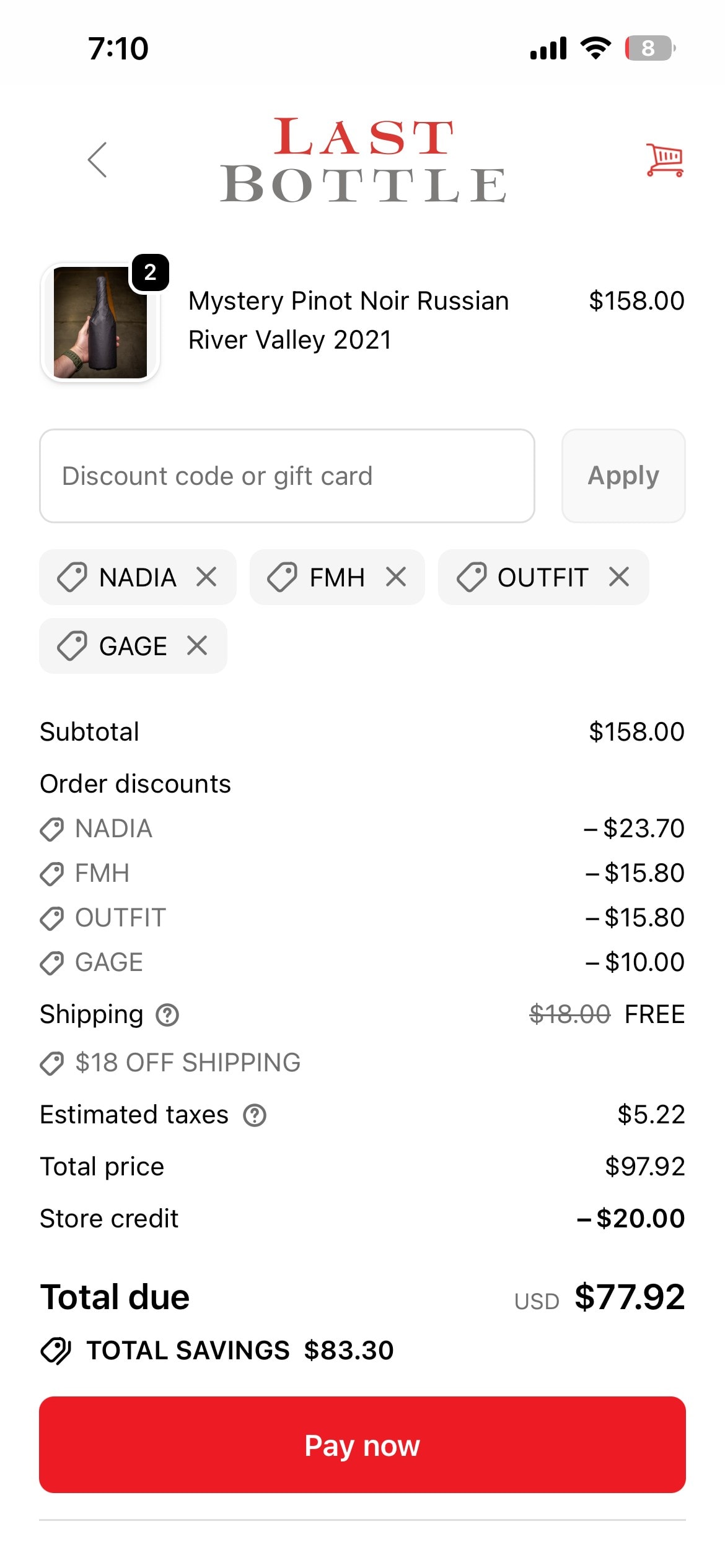Tap the NADIA tag icon in applied codes
This screenshot has height=1568, width=725.
[72, 577]
